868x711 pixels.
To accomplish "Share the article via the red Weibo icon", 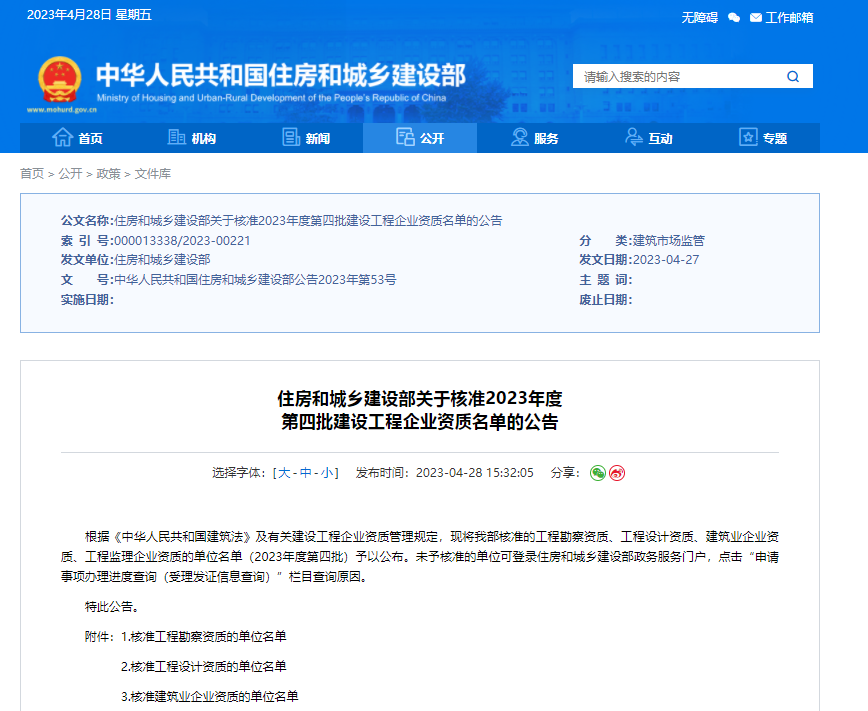I will click(x=617, y=473).
